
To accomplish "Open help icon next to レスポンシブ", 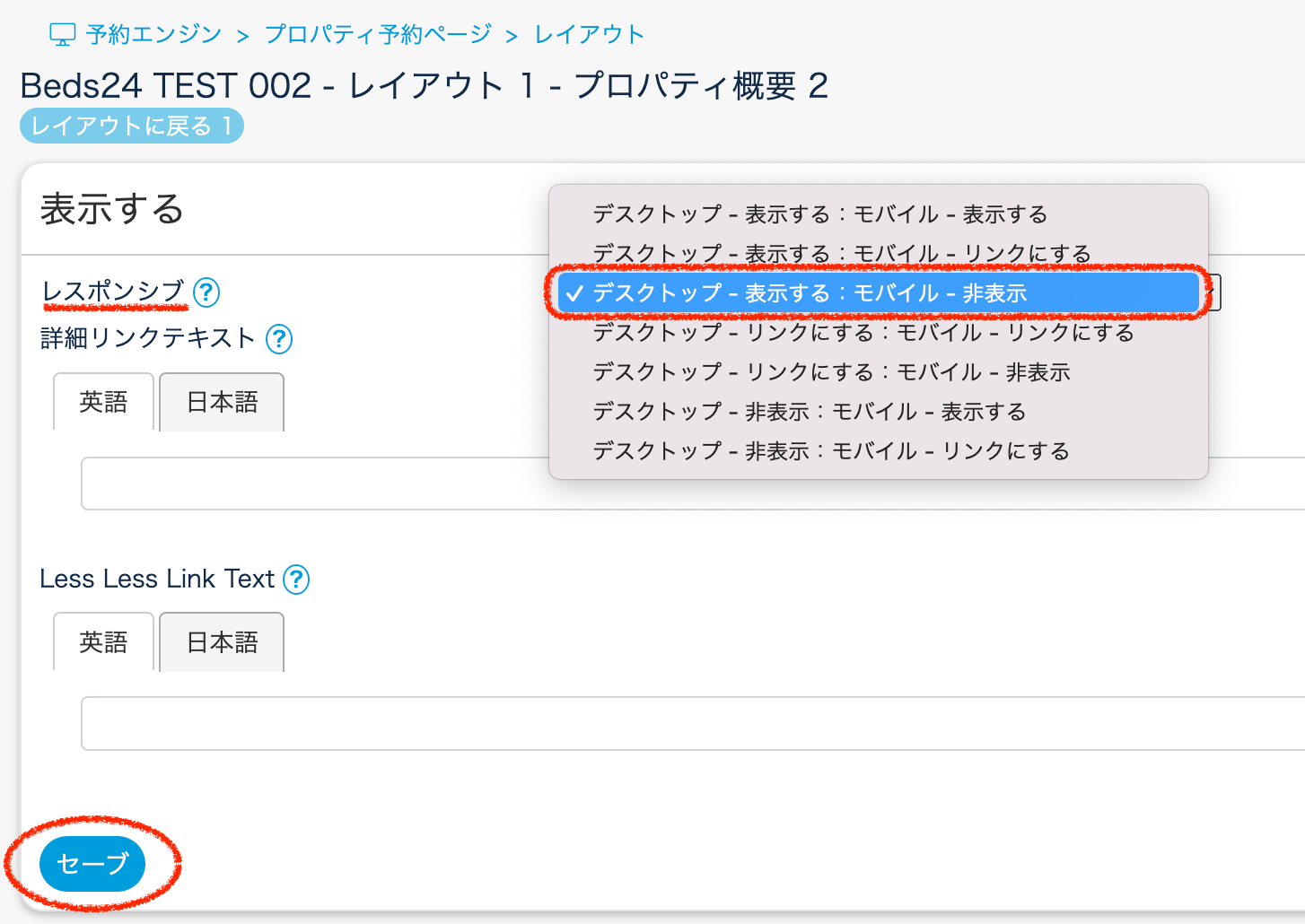I will (x=206, y=292).
